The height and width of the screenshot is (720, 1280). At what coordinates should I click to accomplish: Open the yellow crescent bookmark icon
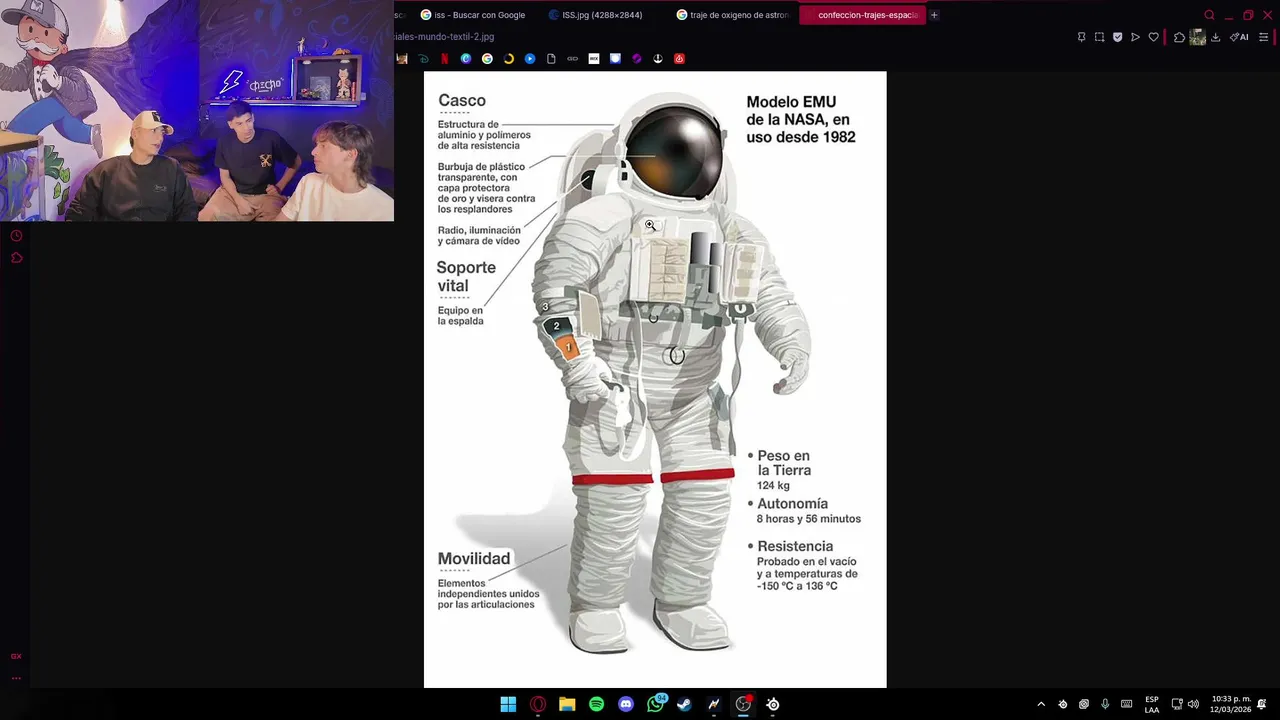(508, 59)
